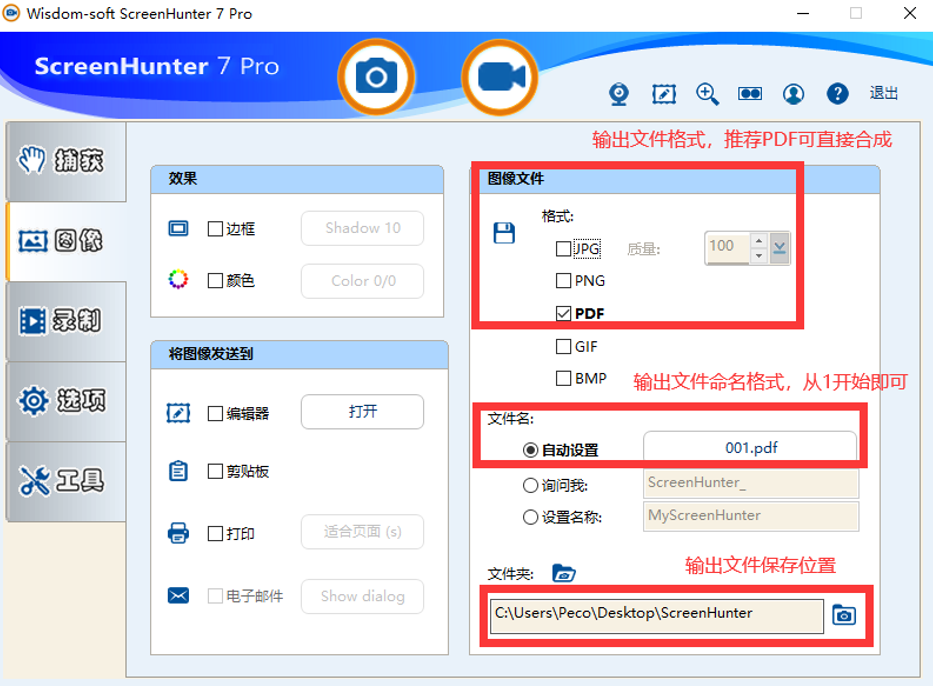Click the ScreenHunter title bar app icon
The image size is (933, 686).
click(x=11, y=13)
